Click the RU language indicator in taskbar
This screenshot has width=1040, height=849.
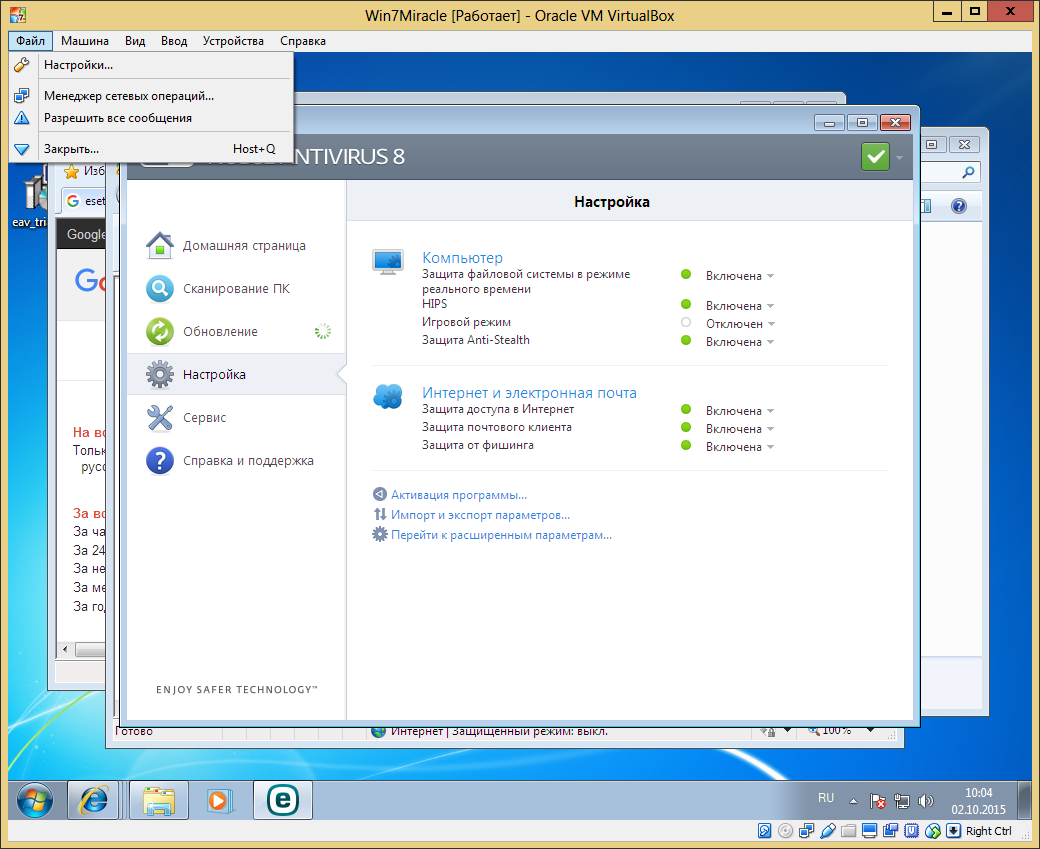pos(826,798)
